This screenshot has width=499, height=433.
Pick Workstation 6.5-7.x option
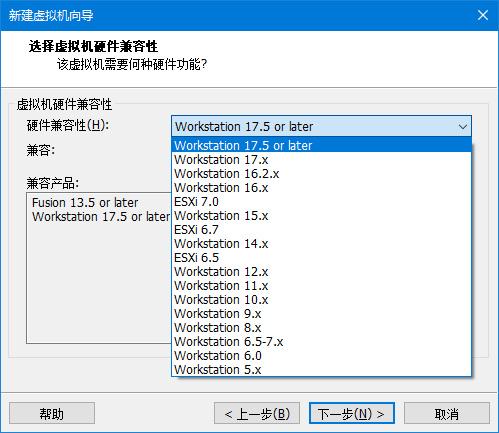pyautogui.click(x=321, y=342)
